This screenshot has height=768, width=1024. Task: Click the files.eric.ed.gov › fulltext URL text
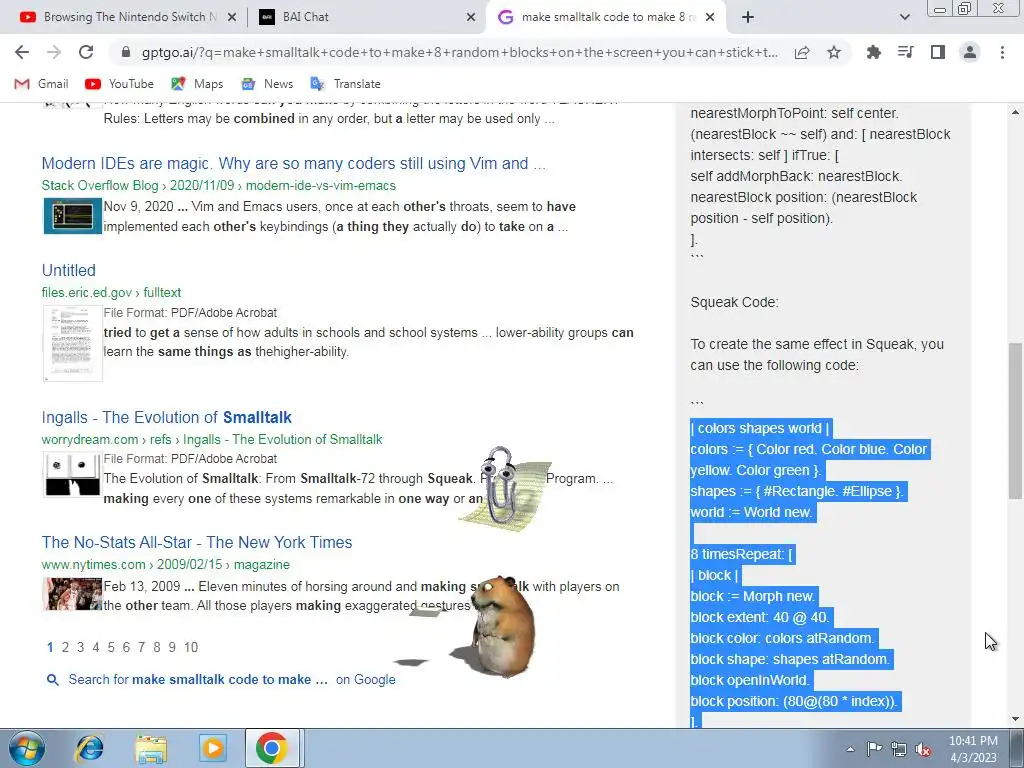pyautogui.click(x=111, y=293)
